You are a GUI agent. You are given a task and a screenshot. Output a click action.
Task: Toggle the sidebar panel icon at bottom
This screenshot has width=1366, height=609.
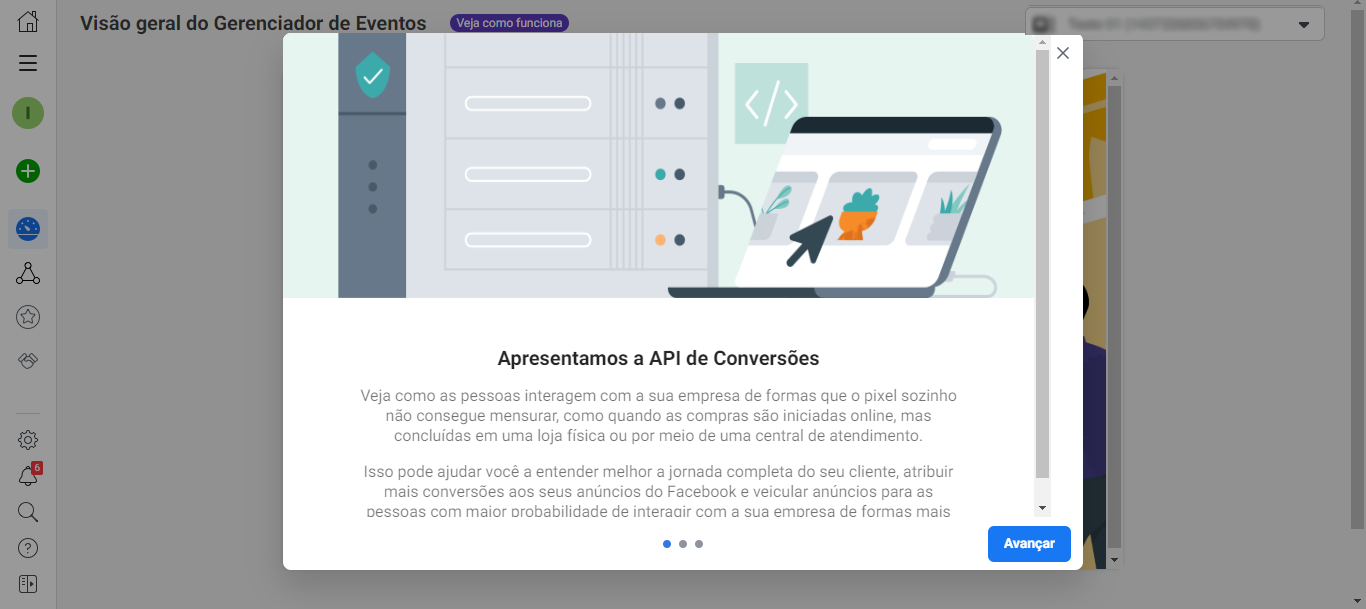(x=28, y=584)
